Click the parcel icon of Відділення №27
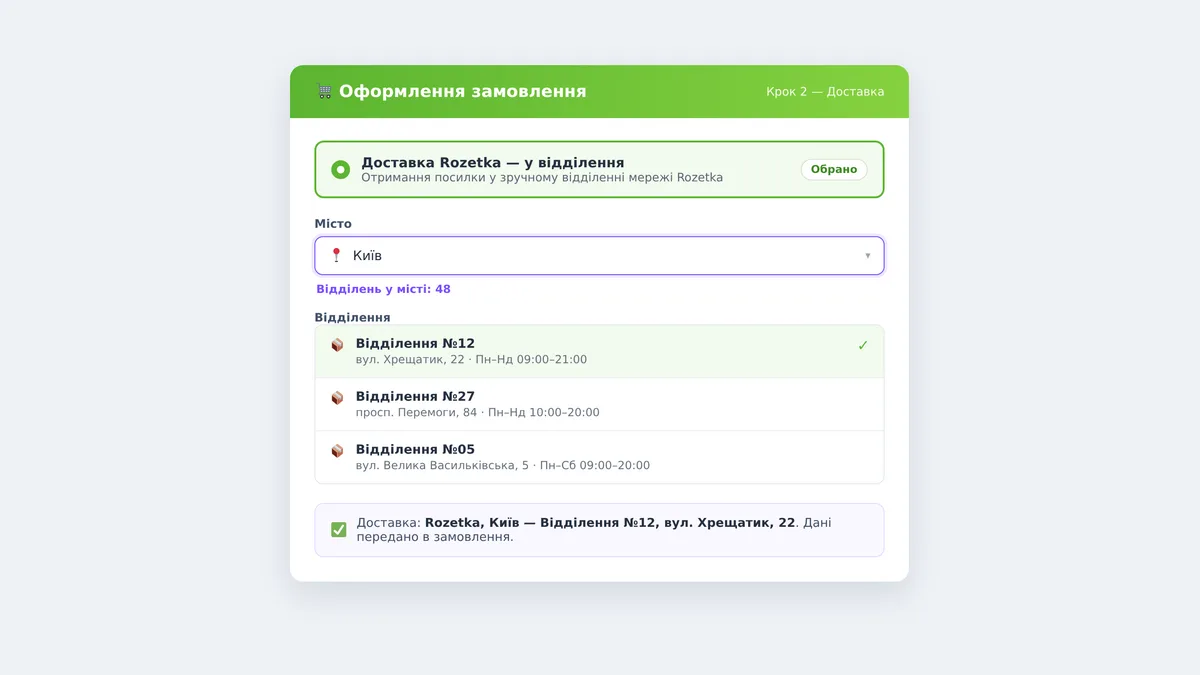This screenshot has height=675, width=1200. 337,397
